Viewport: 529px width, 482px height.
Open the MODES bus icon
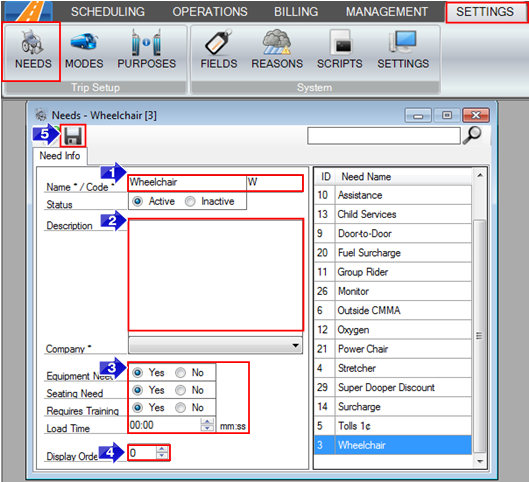pyautogui.click(x=84, y=42)
